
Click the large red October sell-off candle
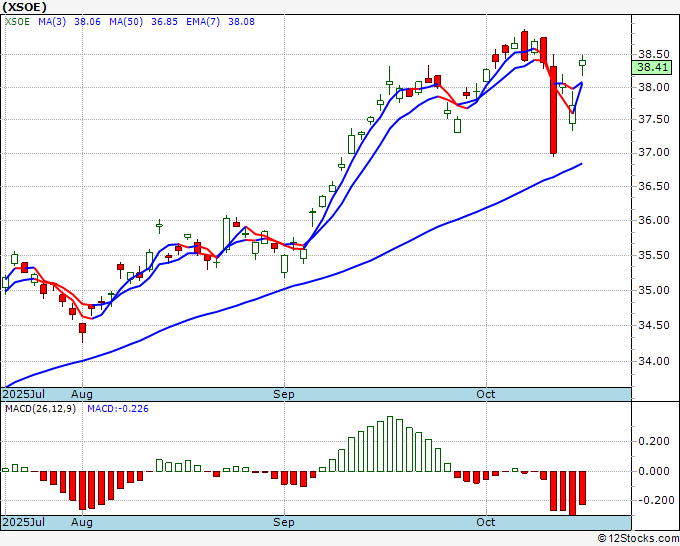(x=553, y=110)
